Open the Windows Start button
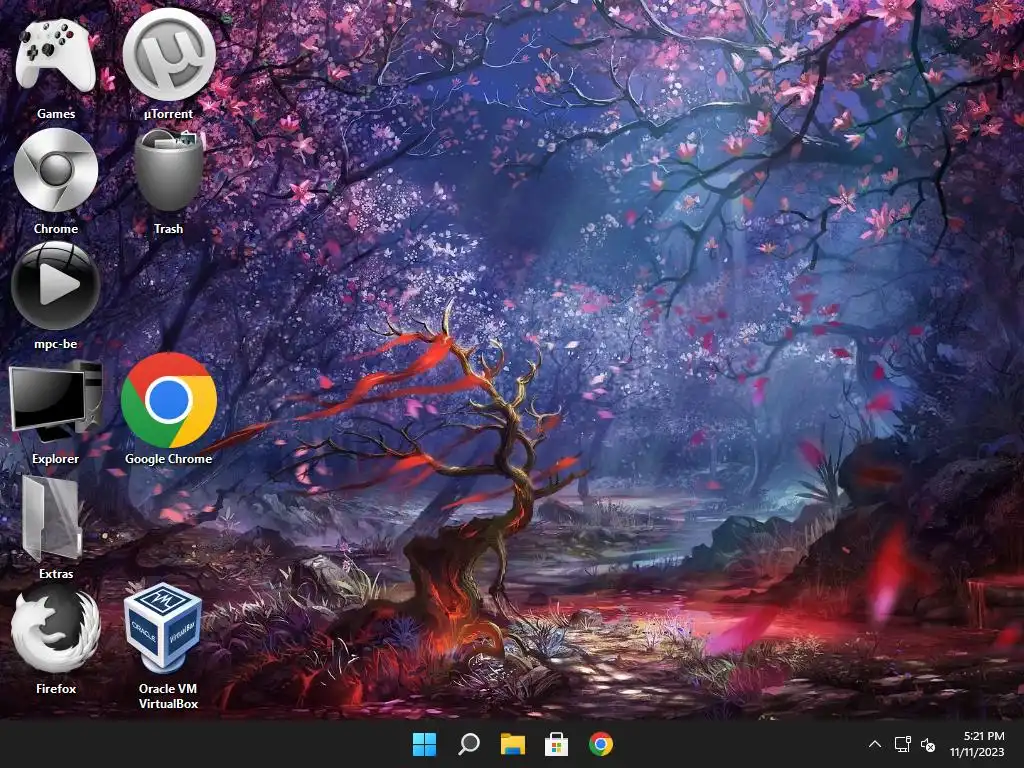1024x768 pixels. click(424, 744)
